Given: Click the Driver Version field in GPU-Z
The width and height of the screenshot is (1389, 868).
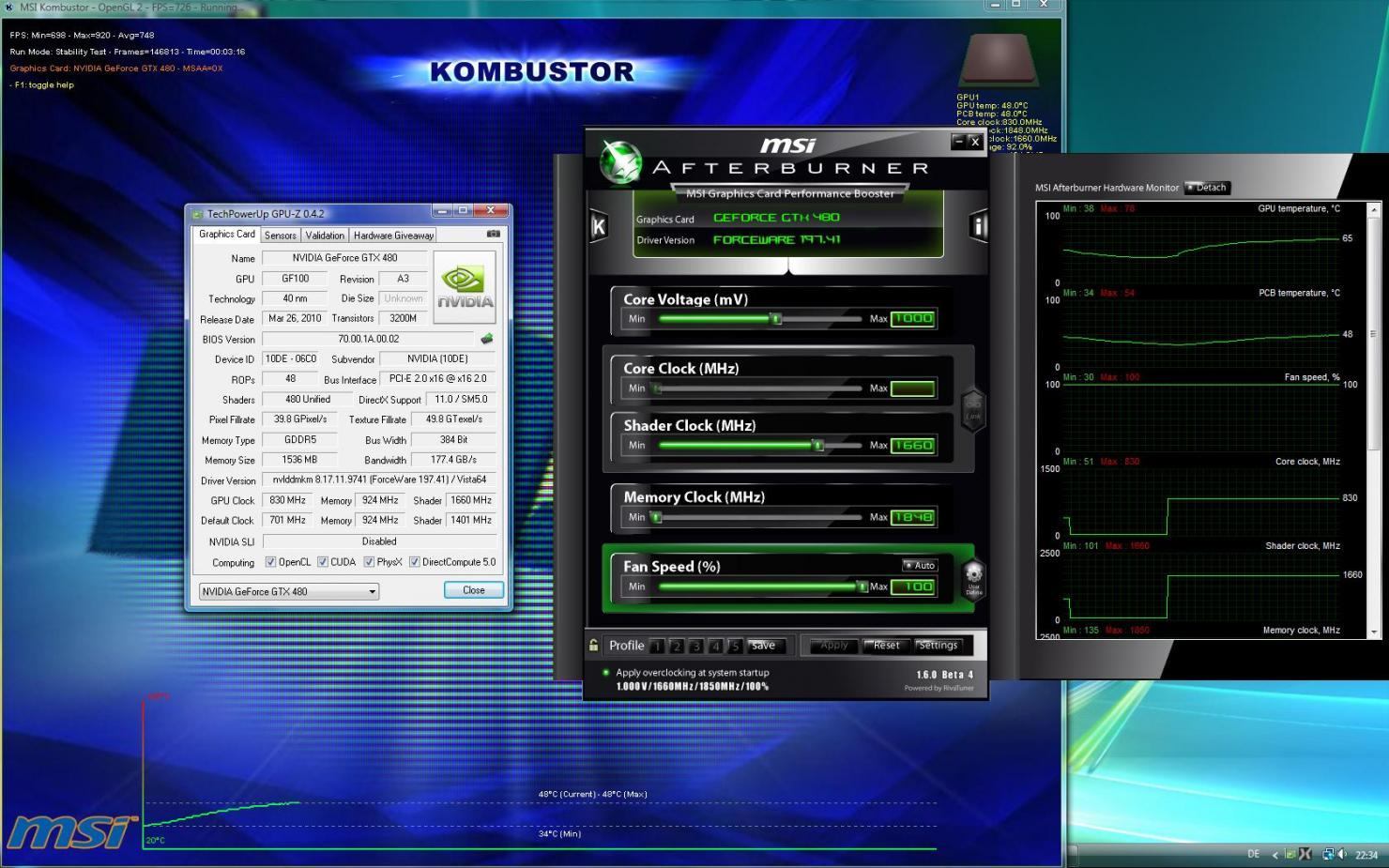Looking at the screenshot, I should tap(379, 480).
